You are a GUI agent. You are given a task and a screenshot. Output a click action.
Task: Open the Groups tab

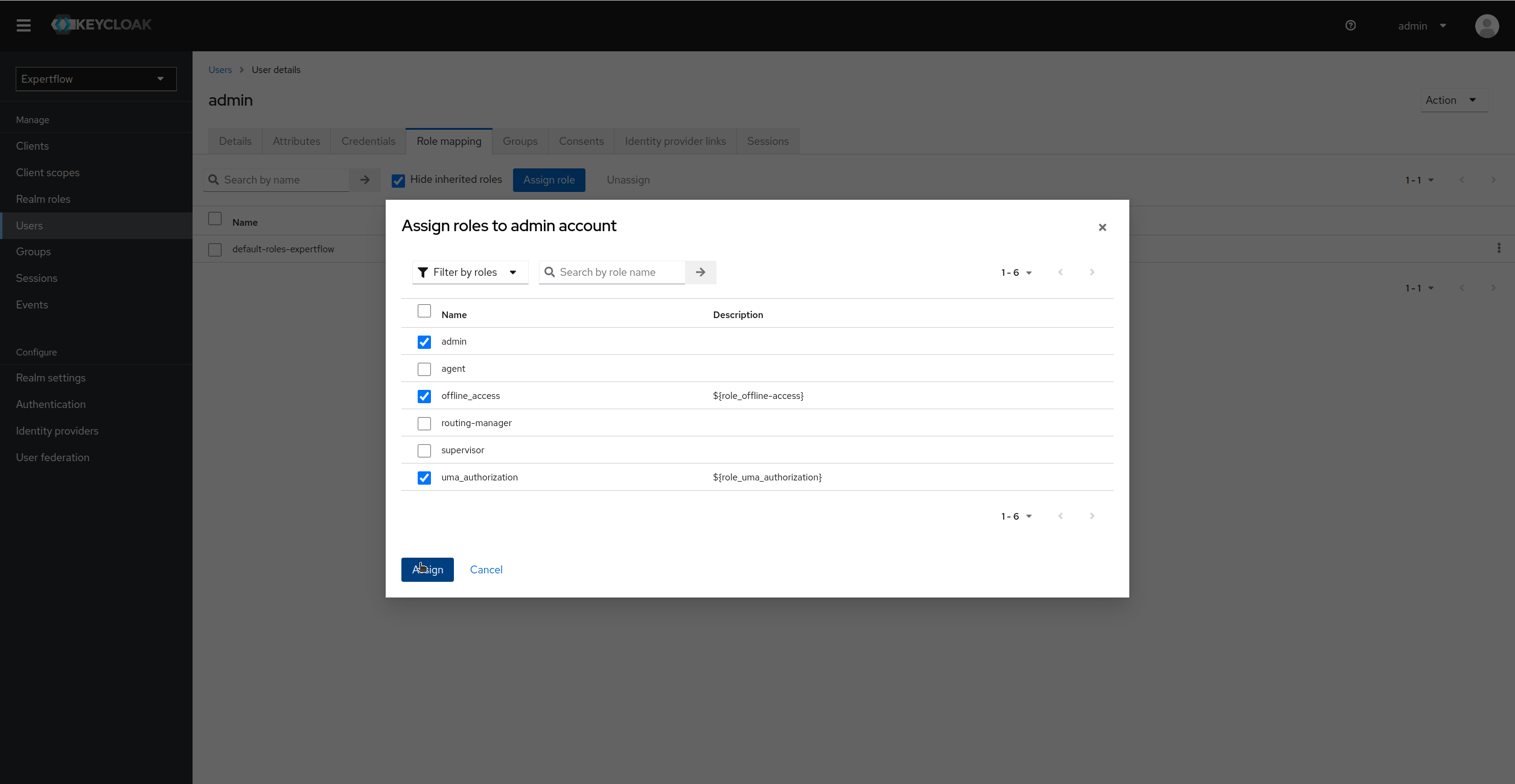(x=520, y=141)
